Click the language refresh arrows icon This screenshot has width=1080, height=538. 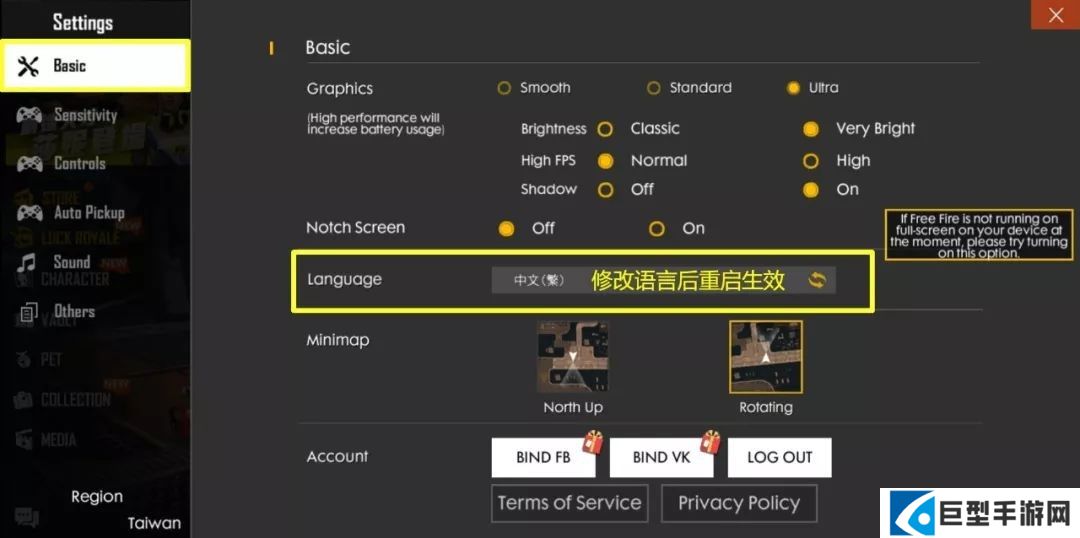coord(817,280)
